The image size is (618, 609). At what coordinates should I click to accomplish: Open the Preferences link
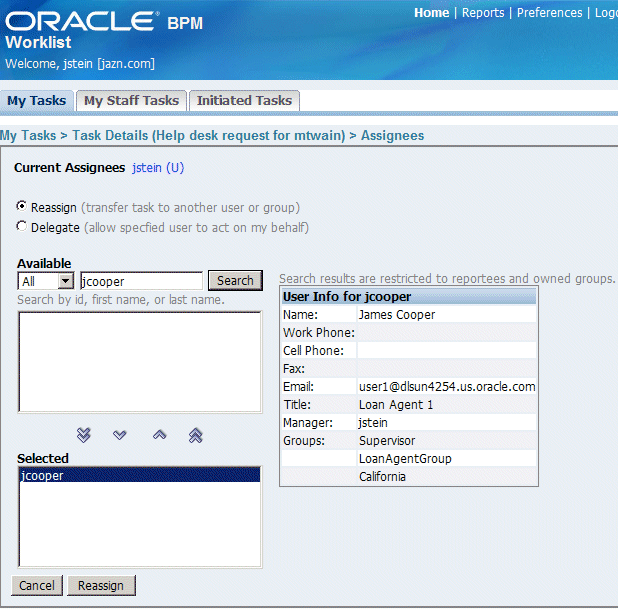coord(549,13)
